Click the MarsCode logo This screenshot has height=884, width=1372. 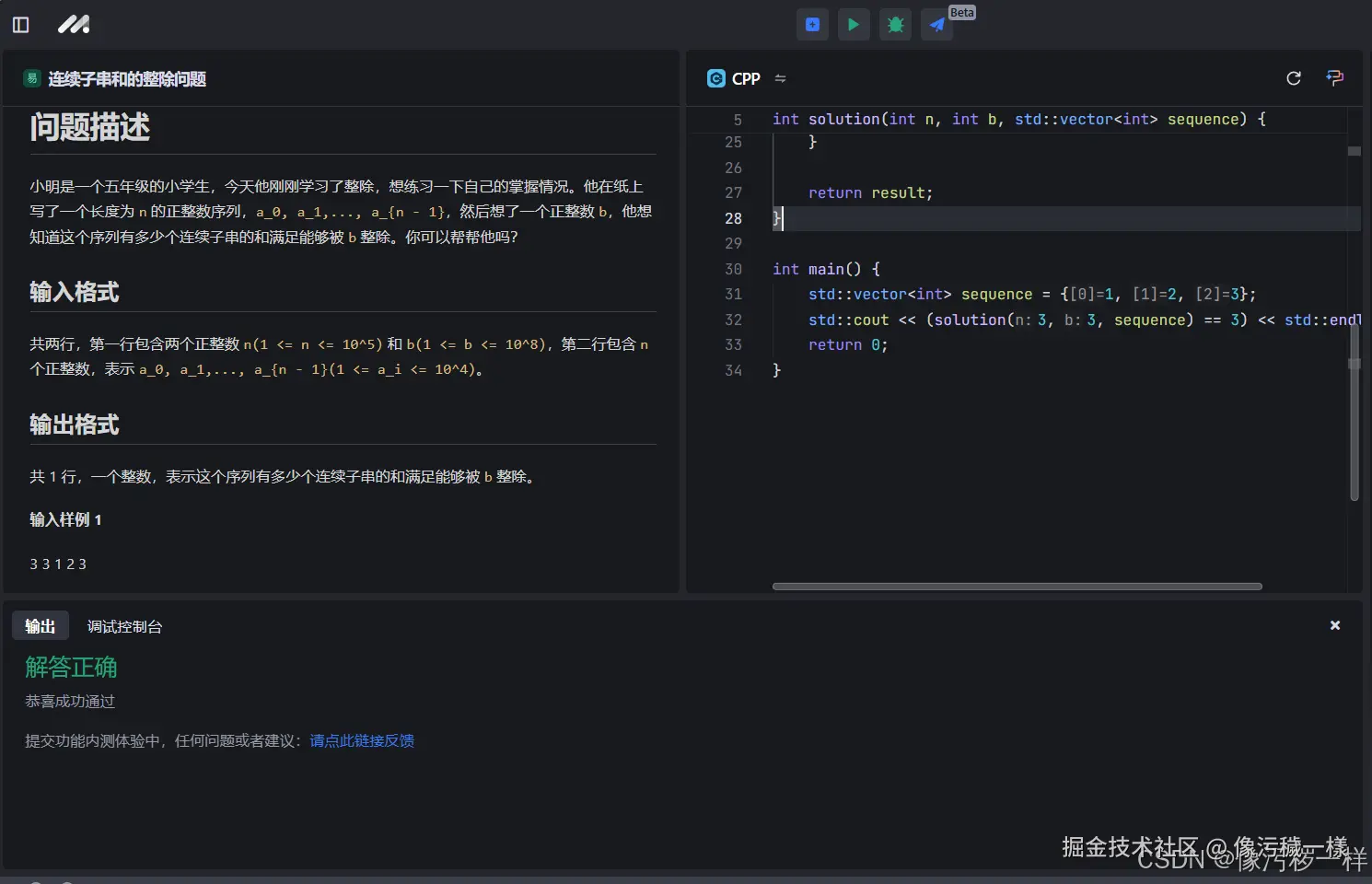coord(74,25)
